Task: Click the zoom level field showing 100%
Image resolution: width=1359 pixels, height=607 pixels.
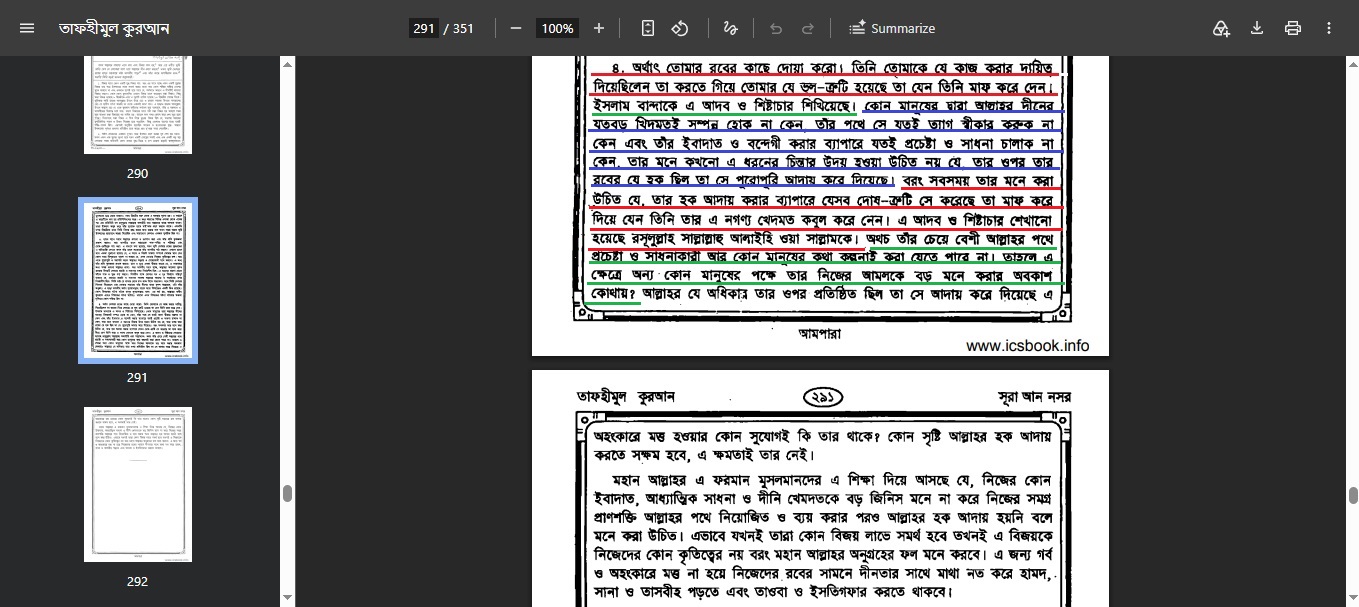Action: [x=557, y=28]
